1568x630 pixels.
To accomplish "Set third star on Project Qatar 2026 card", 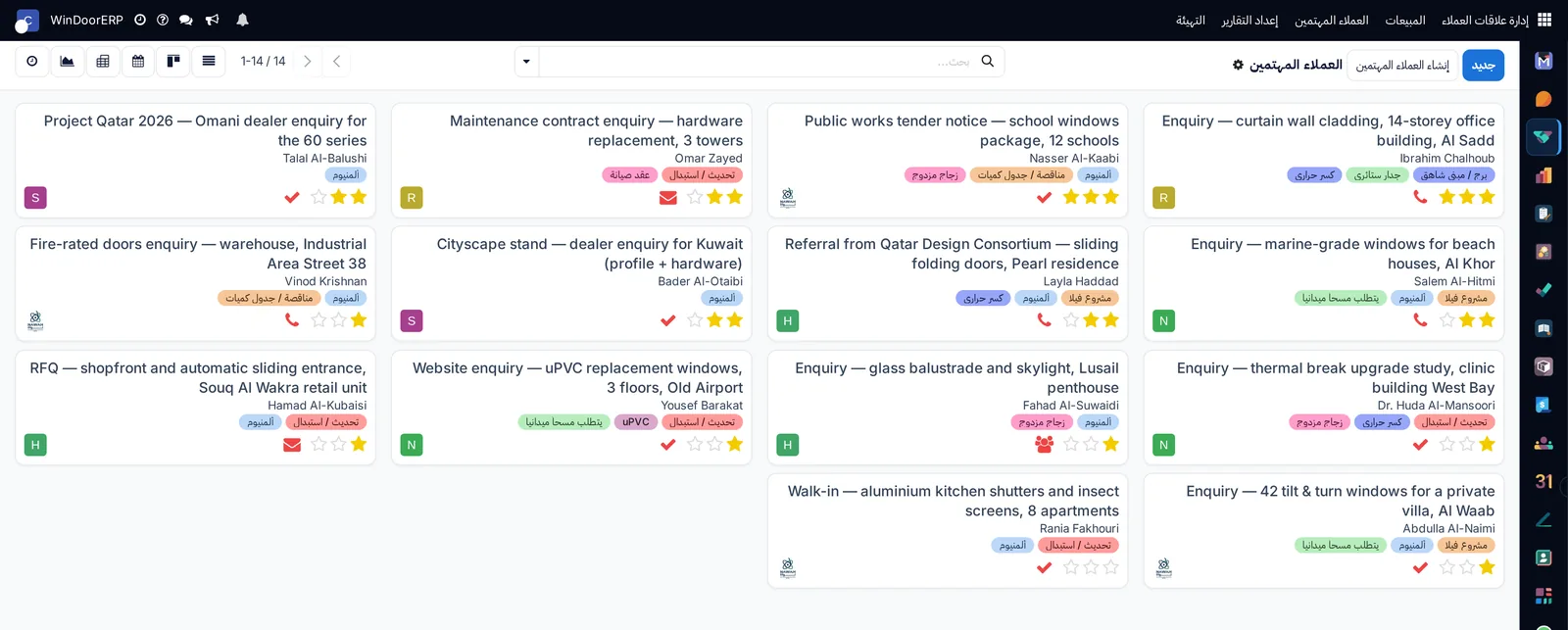I will click(x=318, y=197).
